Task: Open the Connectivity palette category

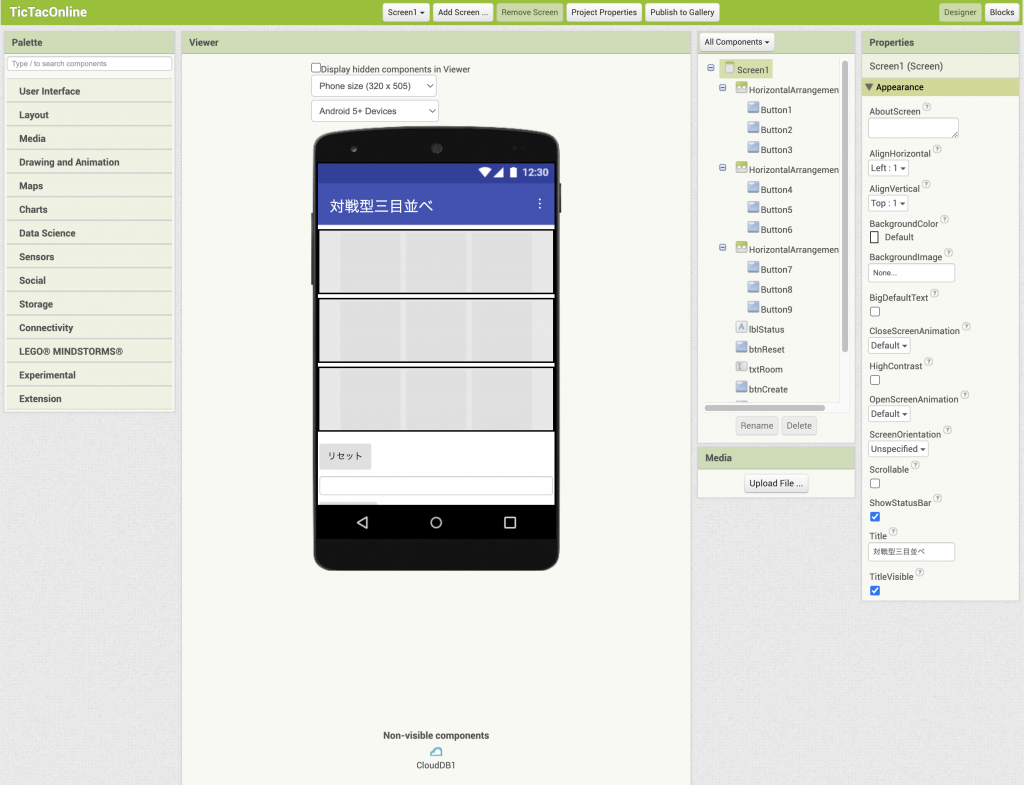Action: click(89, 328)
